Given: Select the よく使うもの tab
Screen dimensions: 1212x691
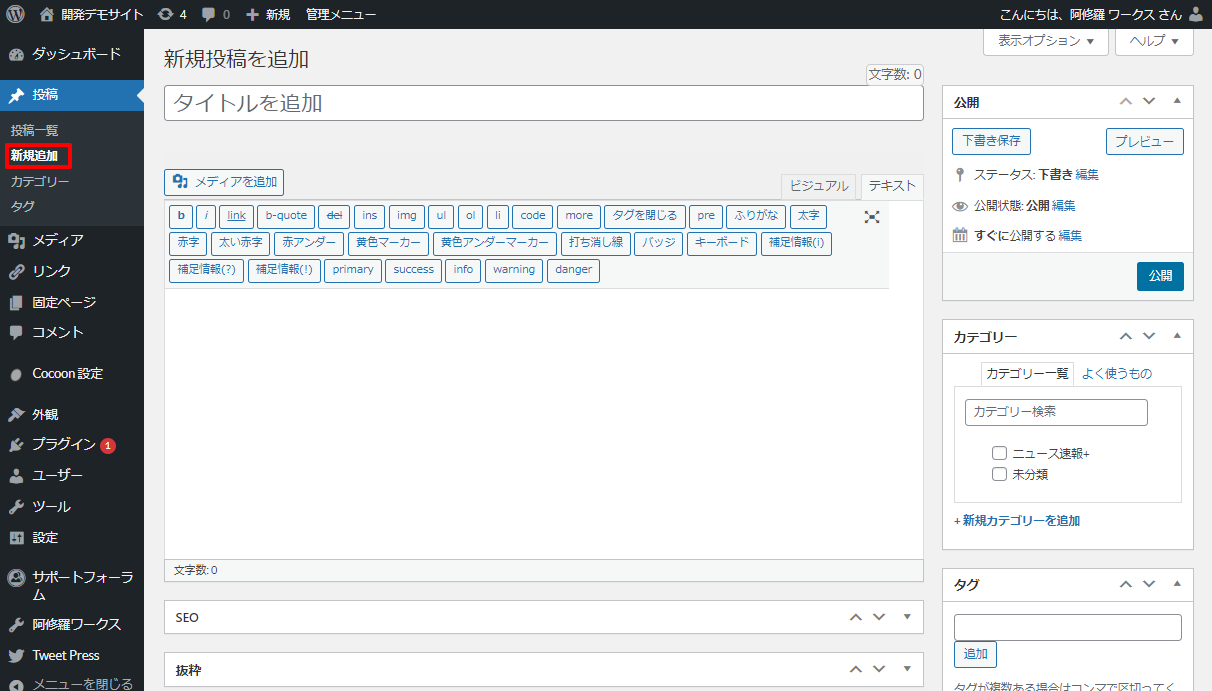Looking at the screenshot, I should [x=1116, y=374].
